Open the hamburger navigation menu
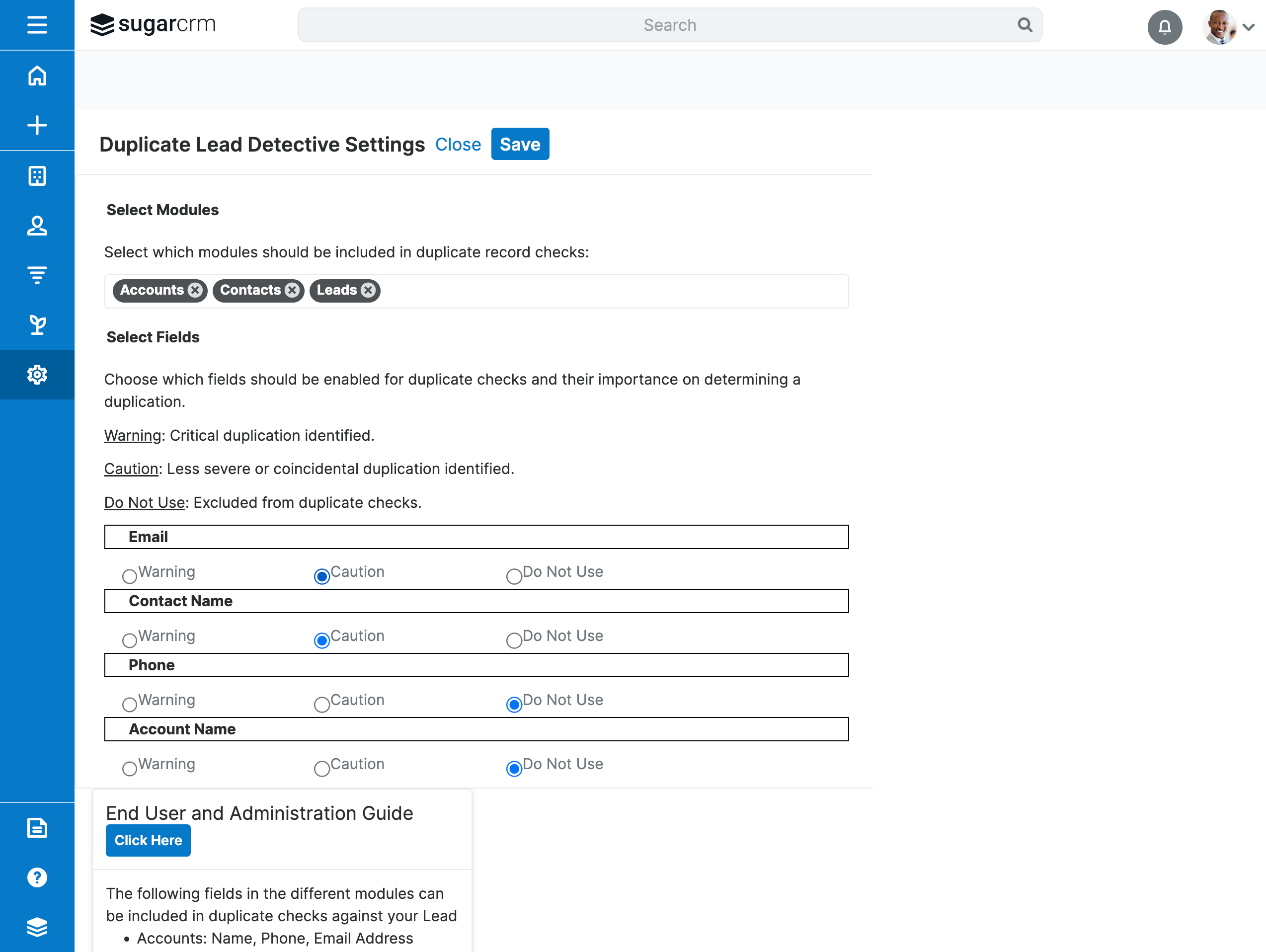 click(37, 25)
